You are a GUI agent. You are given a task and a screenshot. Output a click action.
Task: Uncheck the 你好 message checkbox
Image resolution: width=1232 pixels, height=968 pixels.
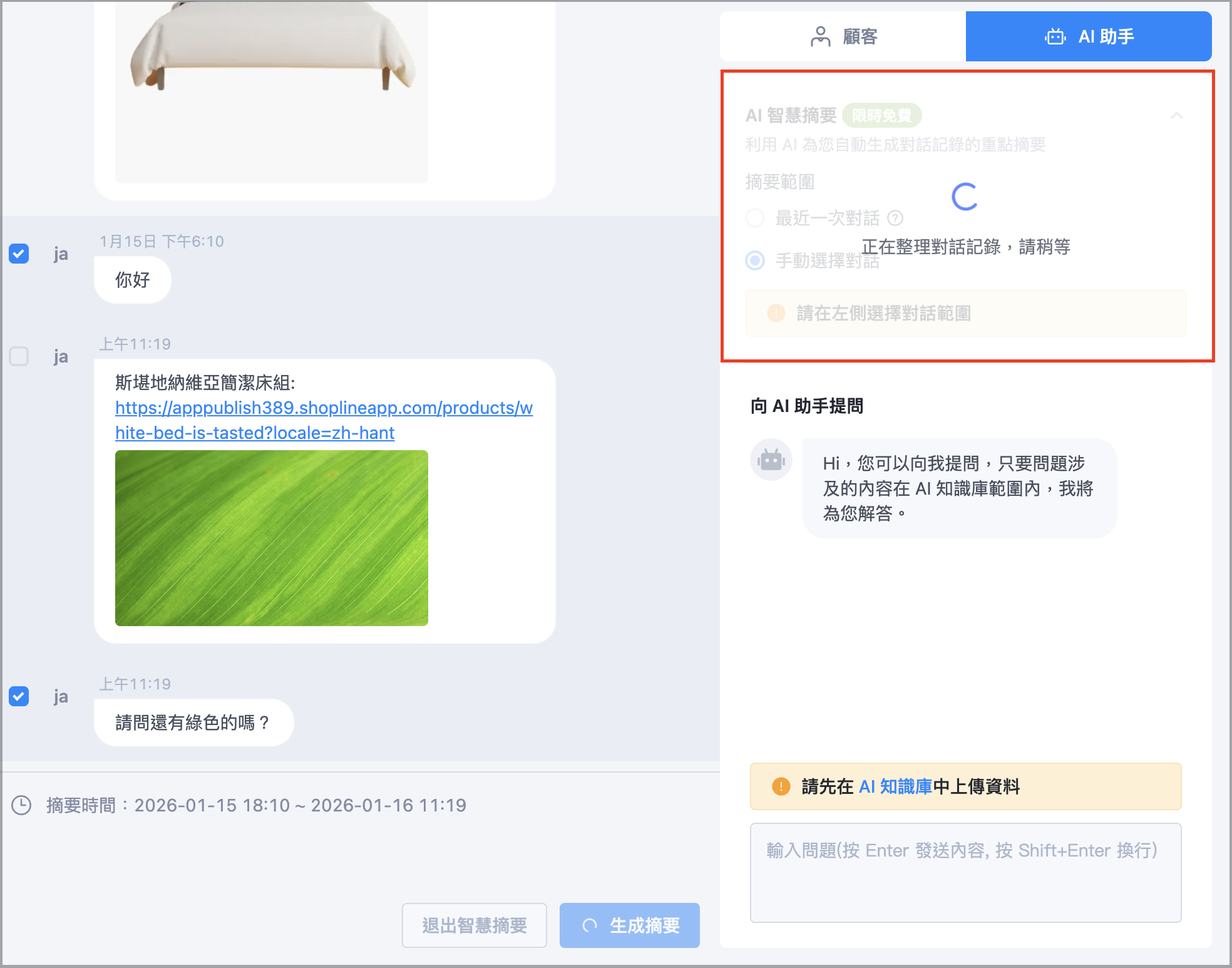[x=19, y=254]
